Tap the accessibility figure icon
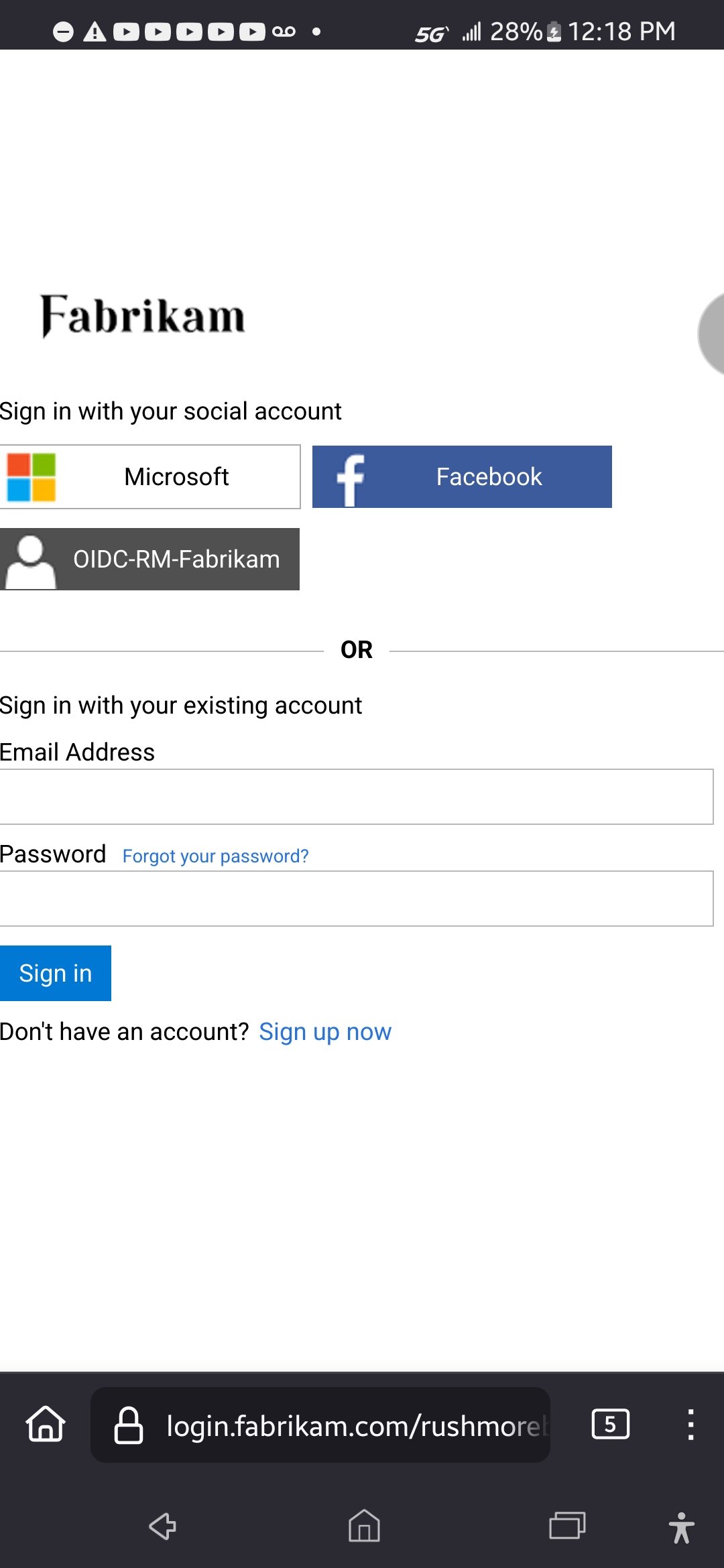This screenshot has height=1568, width=724. click(681, 1528)
